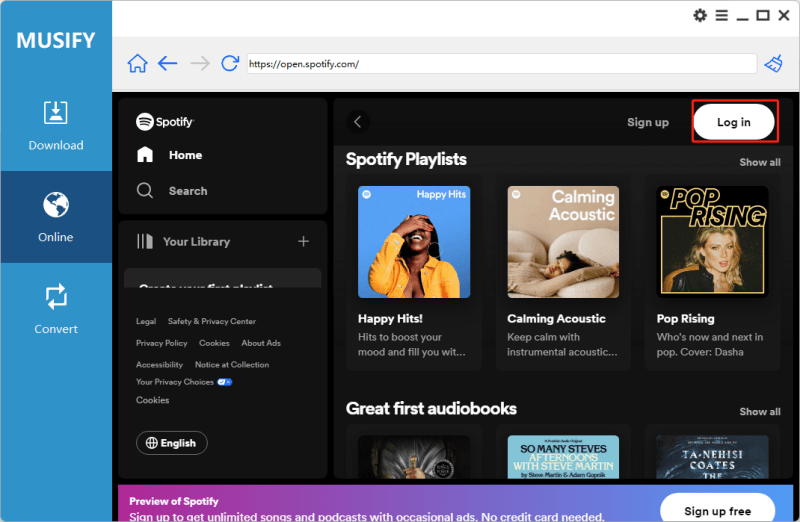This screenshot has height=522, width=800.
Task: Open the hamburger menu in title bar
Action: tap(721, 15)
